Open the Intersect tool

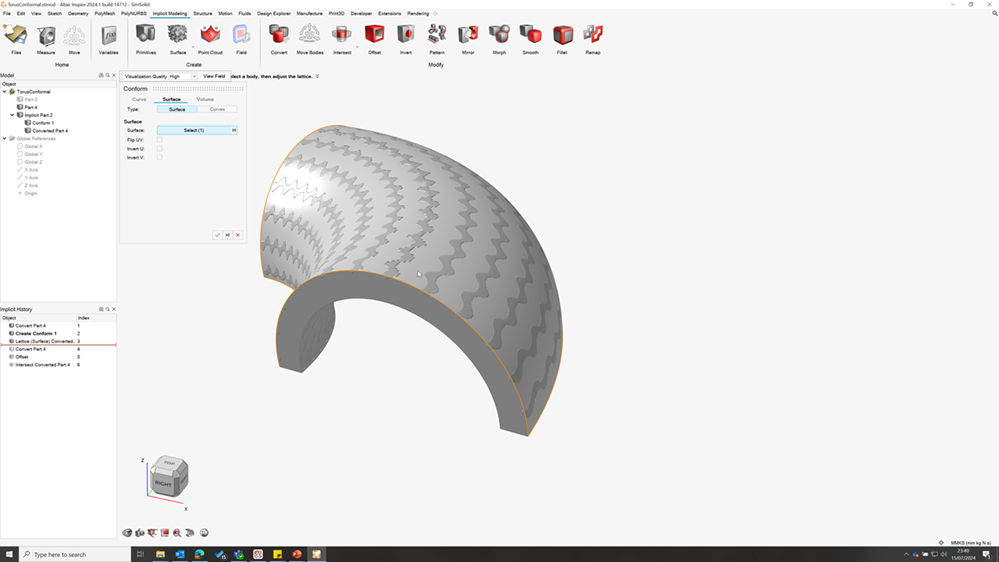[x=342, y=36]
